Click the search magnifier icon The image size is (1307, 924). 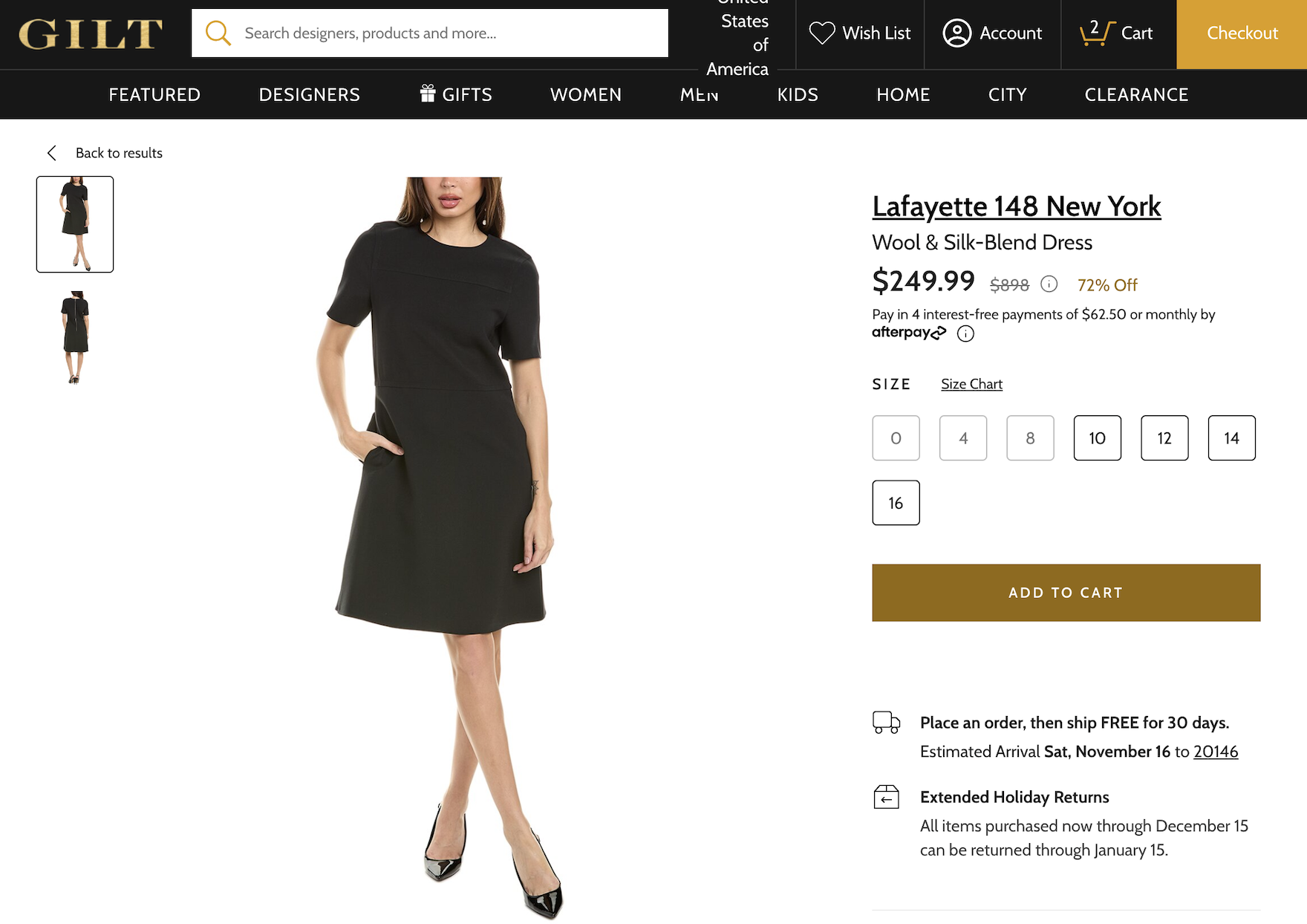(x=218, y=33)
